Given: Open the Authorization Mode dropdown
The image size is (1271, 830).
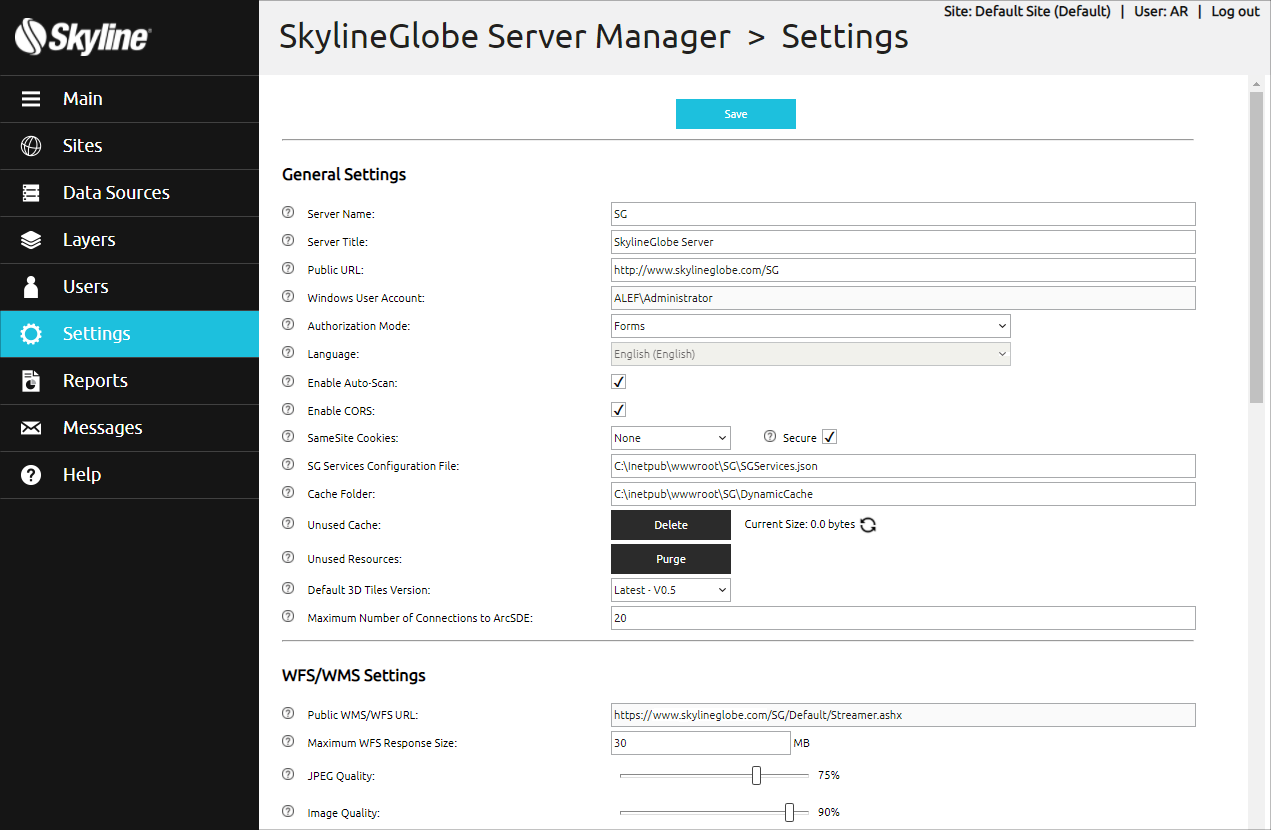Looking at the screenshot, I should [x=811, y=326].
